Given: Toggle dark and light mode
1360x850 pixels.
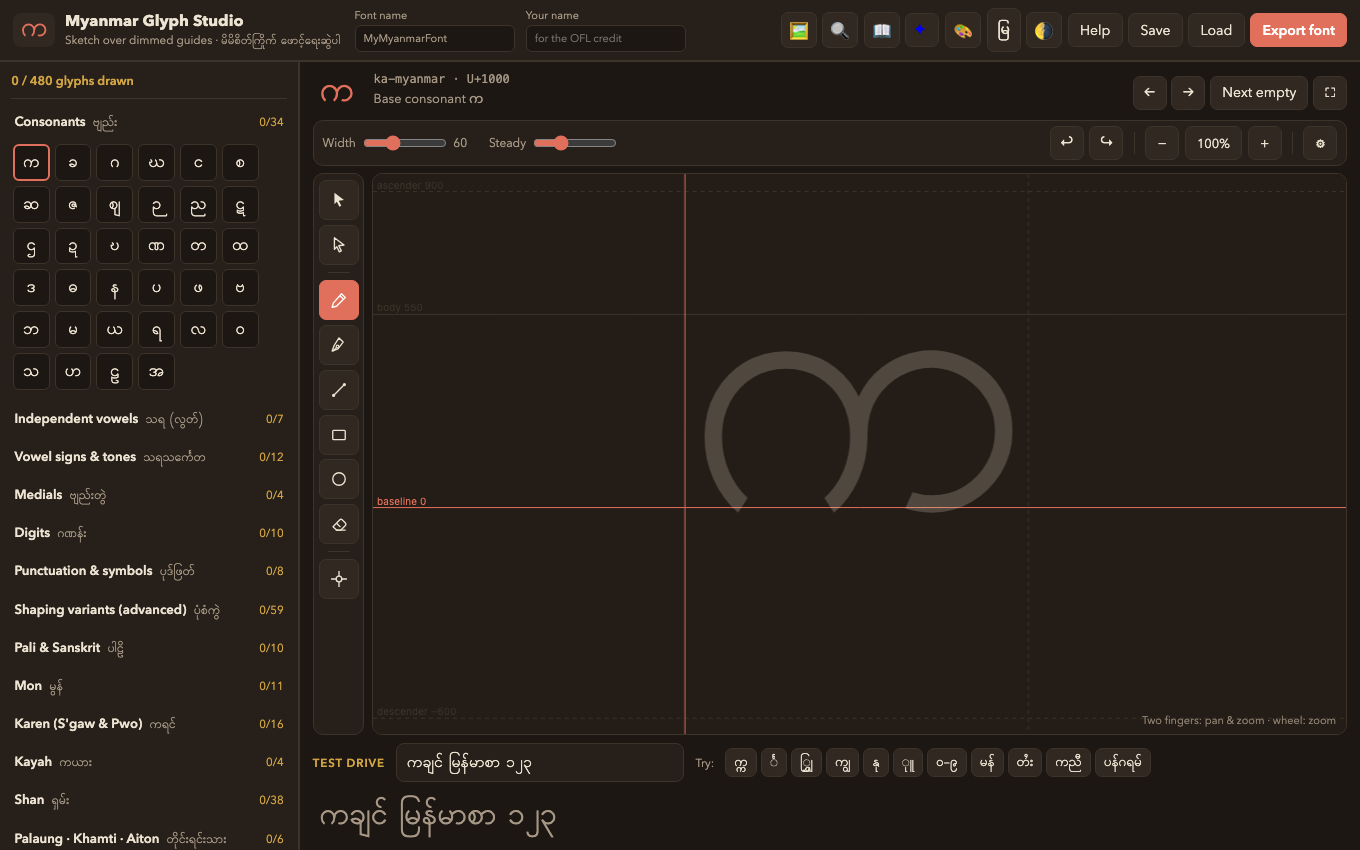Looking at the screenshot, I should click(1044, 30).
